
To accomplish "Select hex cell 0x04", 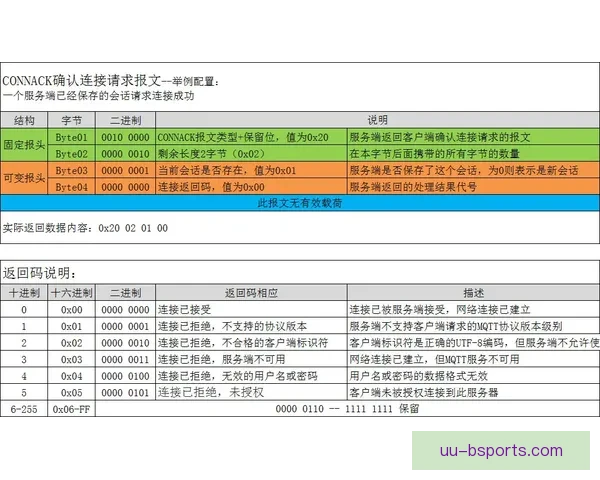I will 72,376.
